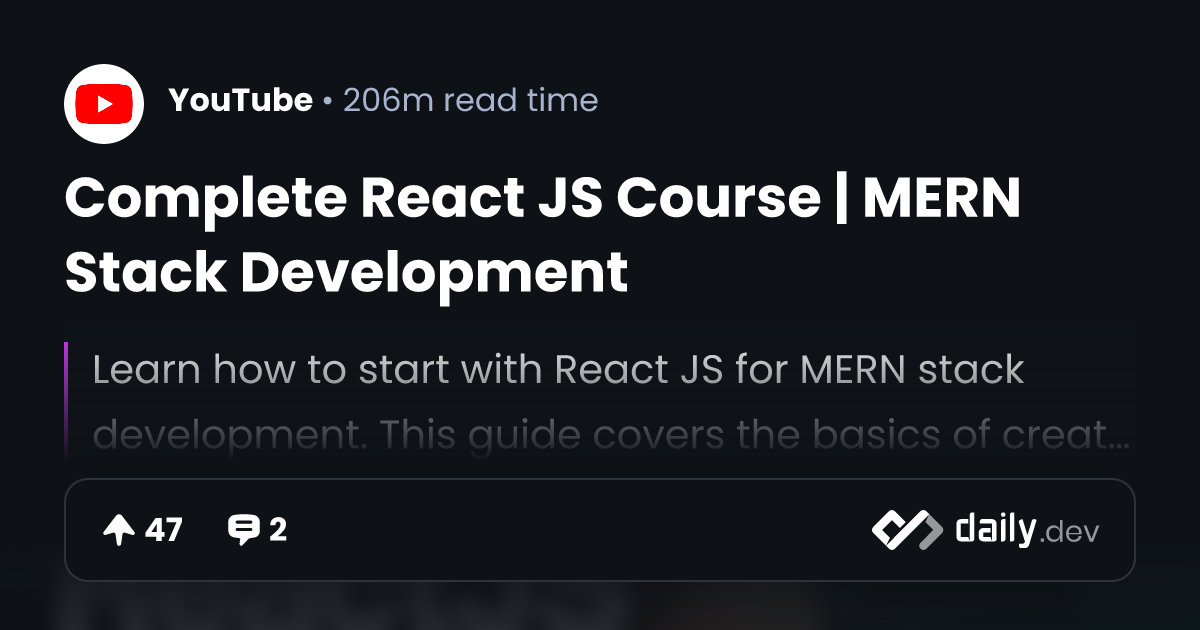Screen dimensions: 1200x630
Task: Click the purple quote bar beside summary
Action: coord(66,400)
